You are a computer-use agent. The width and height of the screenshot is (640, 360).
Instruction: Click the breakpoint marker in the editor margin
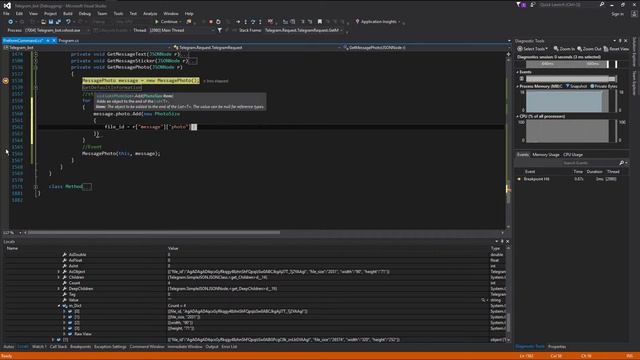[6, 81]
